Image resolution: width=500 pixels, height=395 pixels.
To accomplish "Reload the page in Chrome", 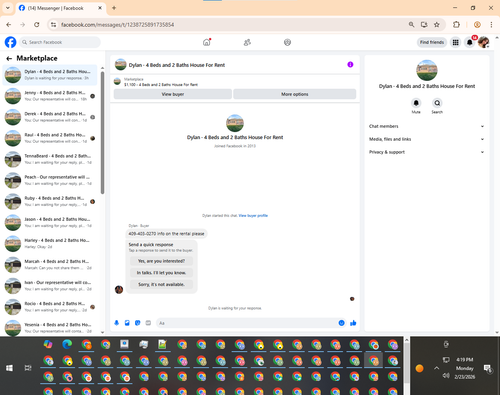I will (x=37, y=25).
